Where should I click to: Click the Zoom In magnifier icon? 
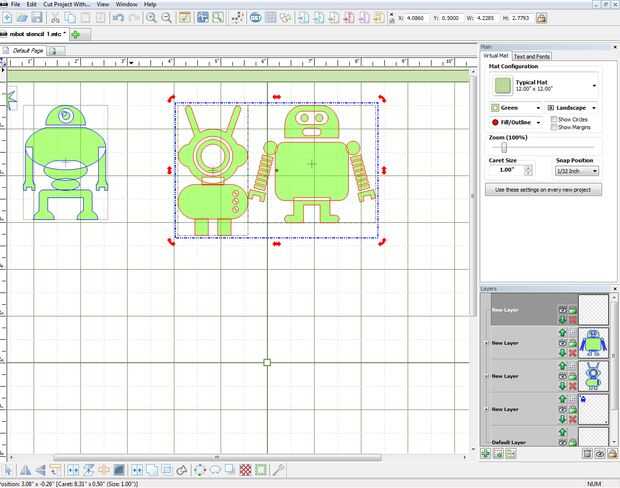tap(151, 18)
